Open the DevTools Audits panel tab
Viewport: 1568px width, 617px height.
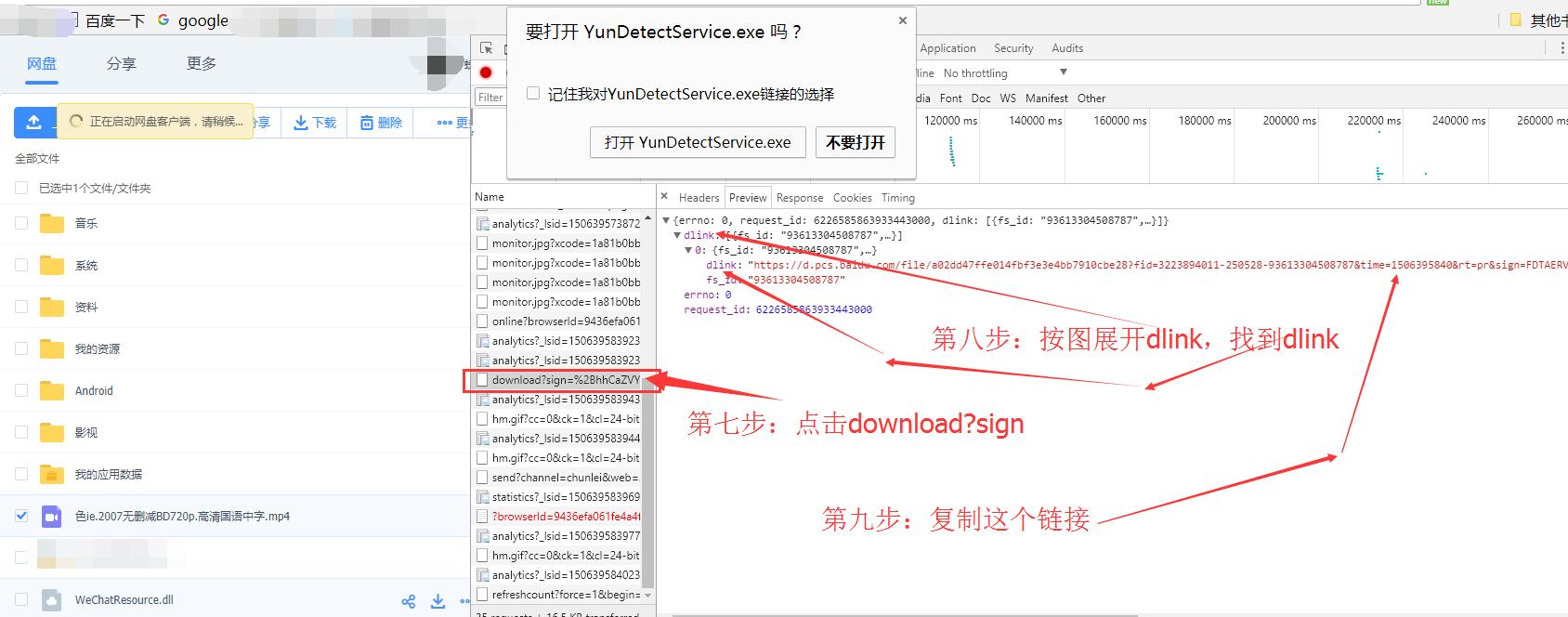(1067, 48)
